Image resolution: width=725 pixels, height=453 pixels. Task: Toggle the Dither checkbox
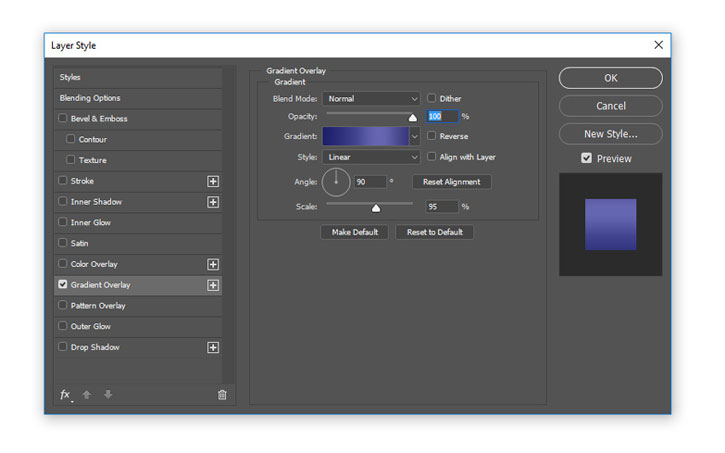(431, 98)
